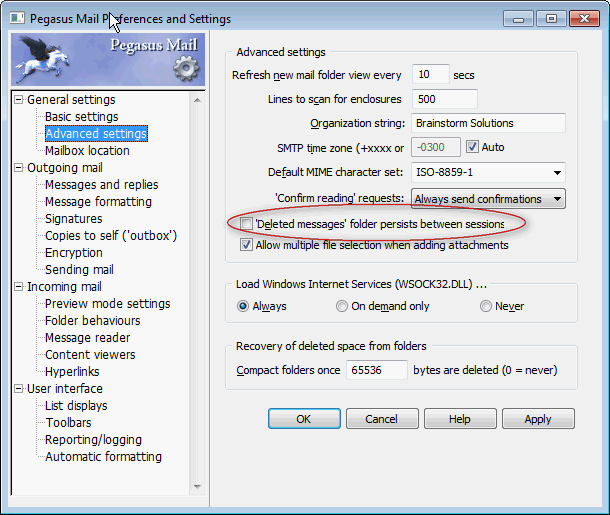Screen dimensions: 610x515
Task: Click the OK button
Action: tap(304, 419)
